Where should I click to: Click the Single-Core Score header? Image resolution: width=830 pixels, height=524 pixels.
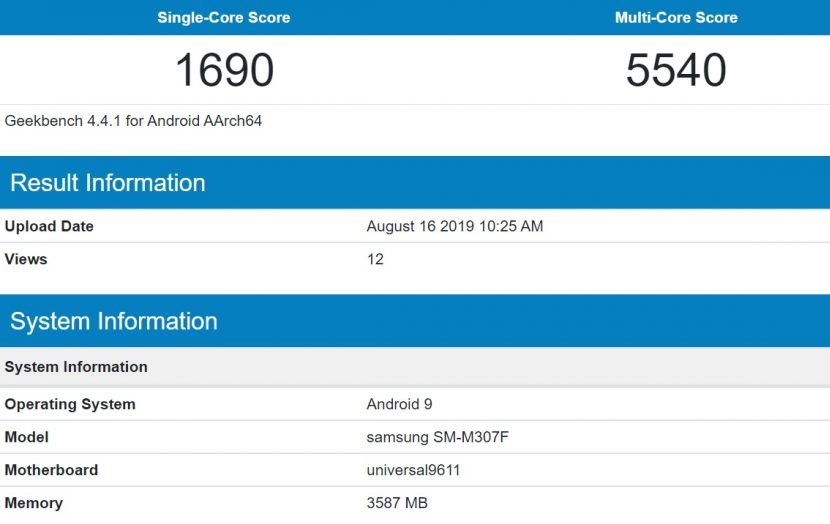point(224,18)
